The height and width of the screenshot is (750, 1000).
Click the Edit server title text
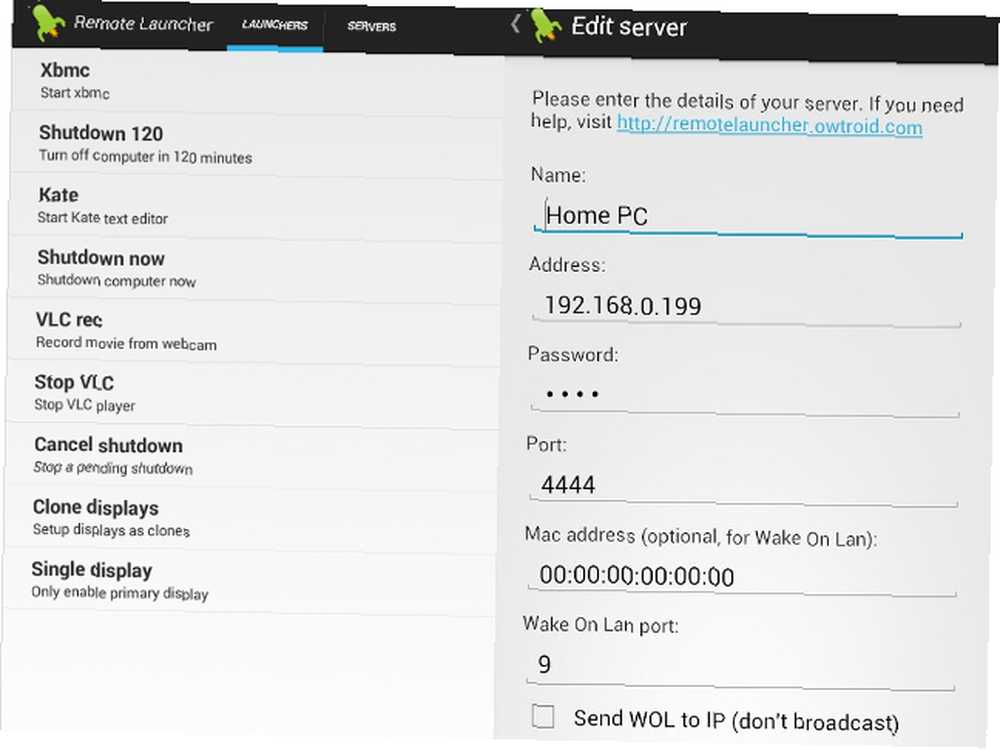[x=629, y=27]
